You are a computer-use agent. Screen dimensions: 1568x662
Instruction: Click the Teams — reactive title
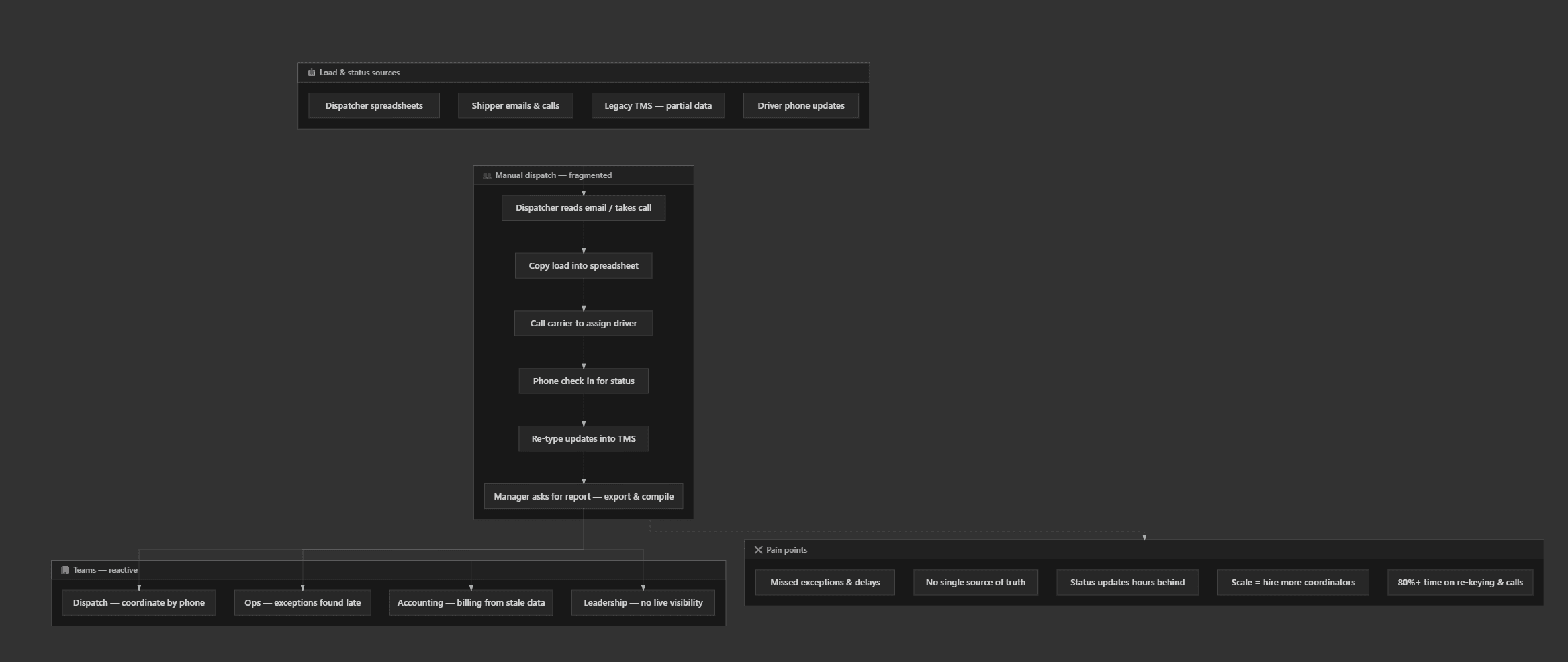pyautogui.click(x=105, y=570)
